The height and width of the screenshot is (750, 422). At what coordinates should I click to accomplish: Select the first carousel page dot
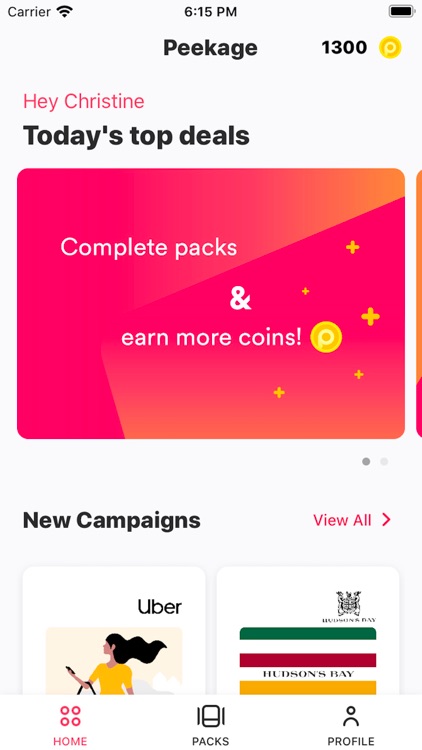[x=366, y=462]
